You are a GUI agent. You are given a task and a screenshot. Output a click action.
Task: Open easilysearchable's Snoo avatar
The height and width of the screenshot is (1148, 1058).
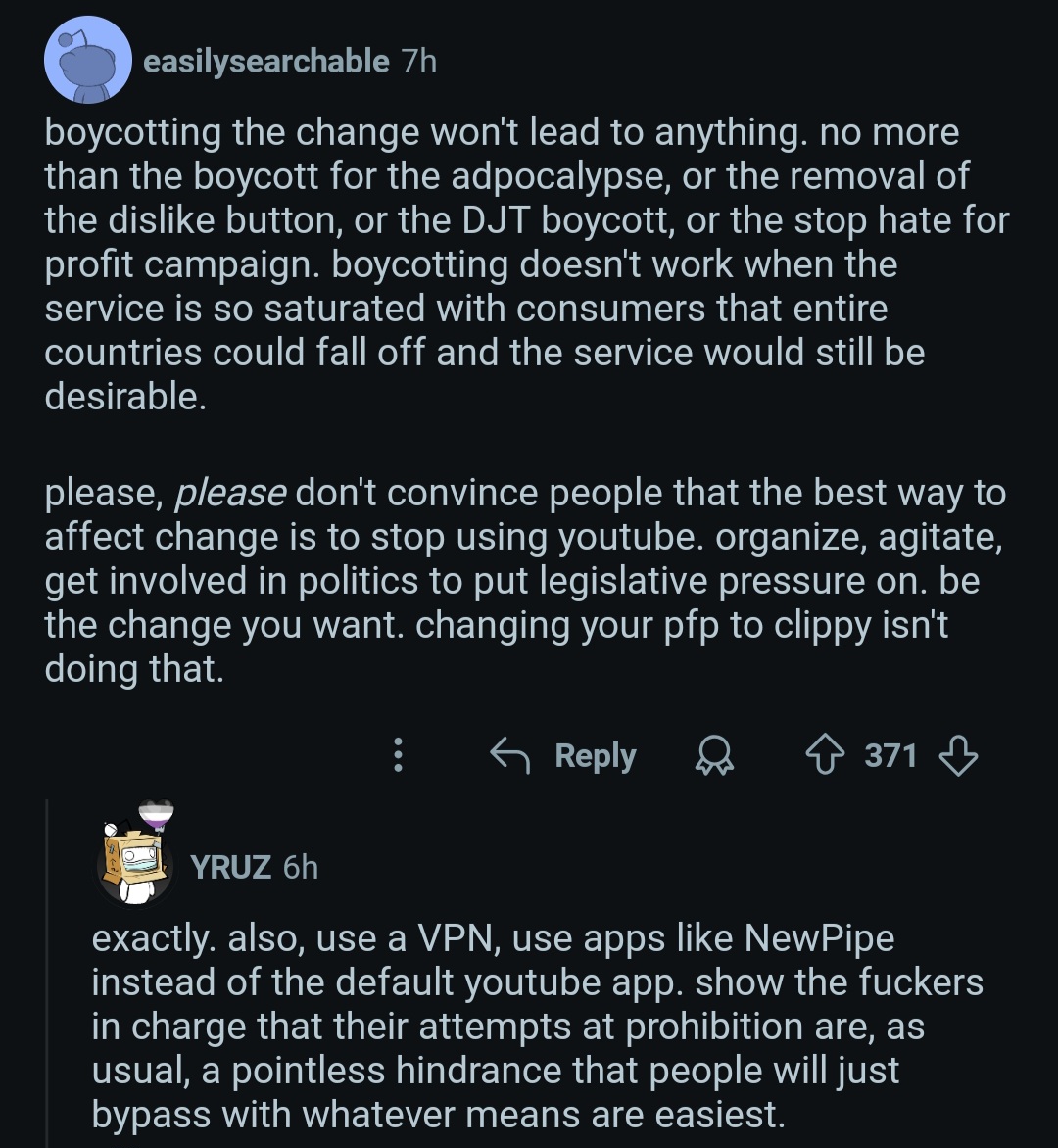pos(88,60)
